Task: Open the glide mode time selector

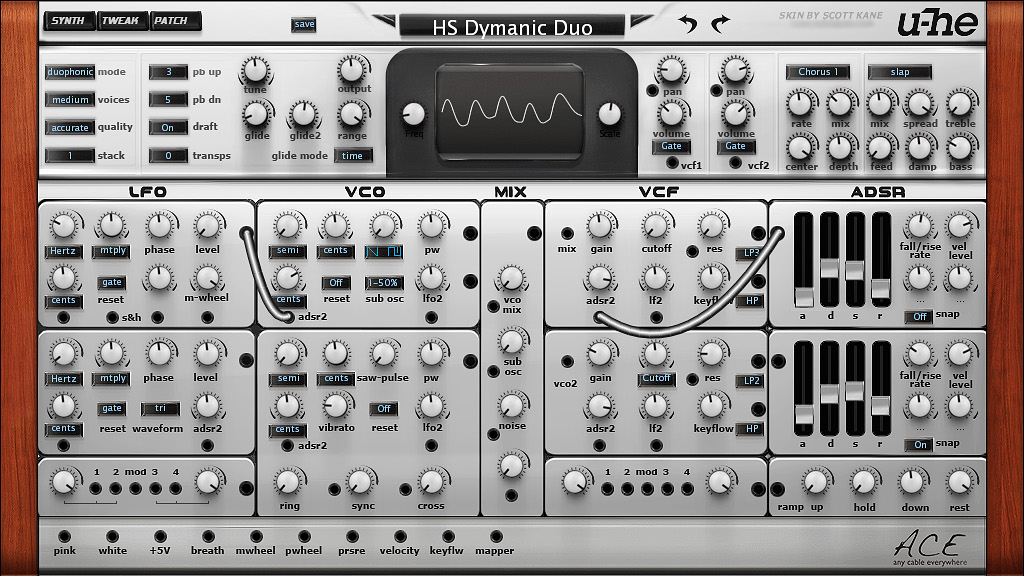Action: pos(353,155)
